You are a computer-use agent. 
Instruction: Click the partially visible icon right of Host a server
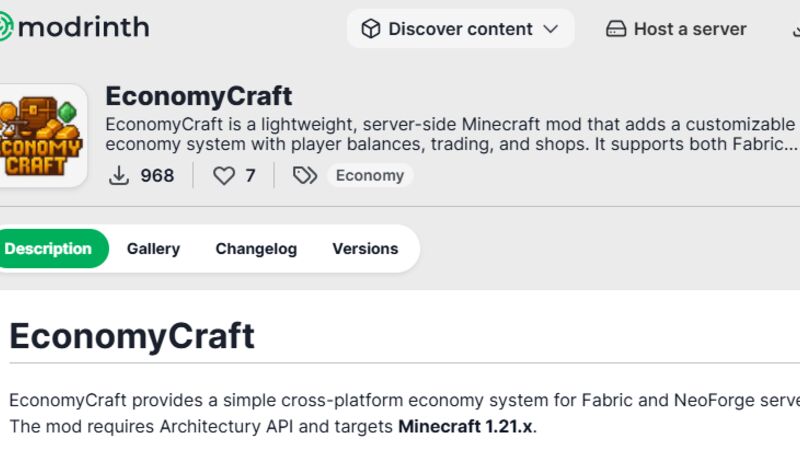click(x=795, y=29)
